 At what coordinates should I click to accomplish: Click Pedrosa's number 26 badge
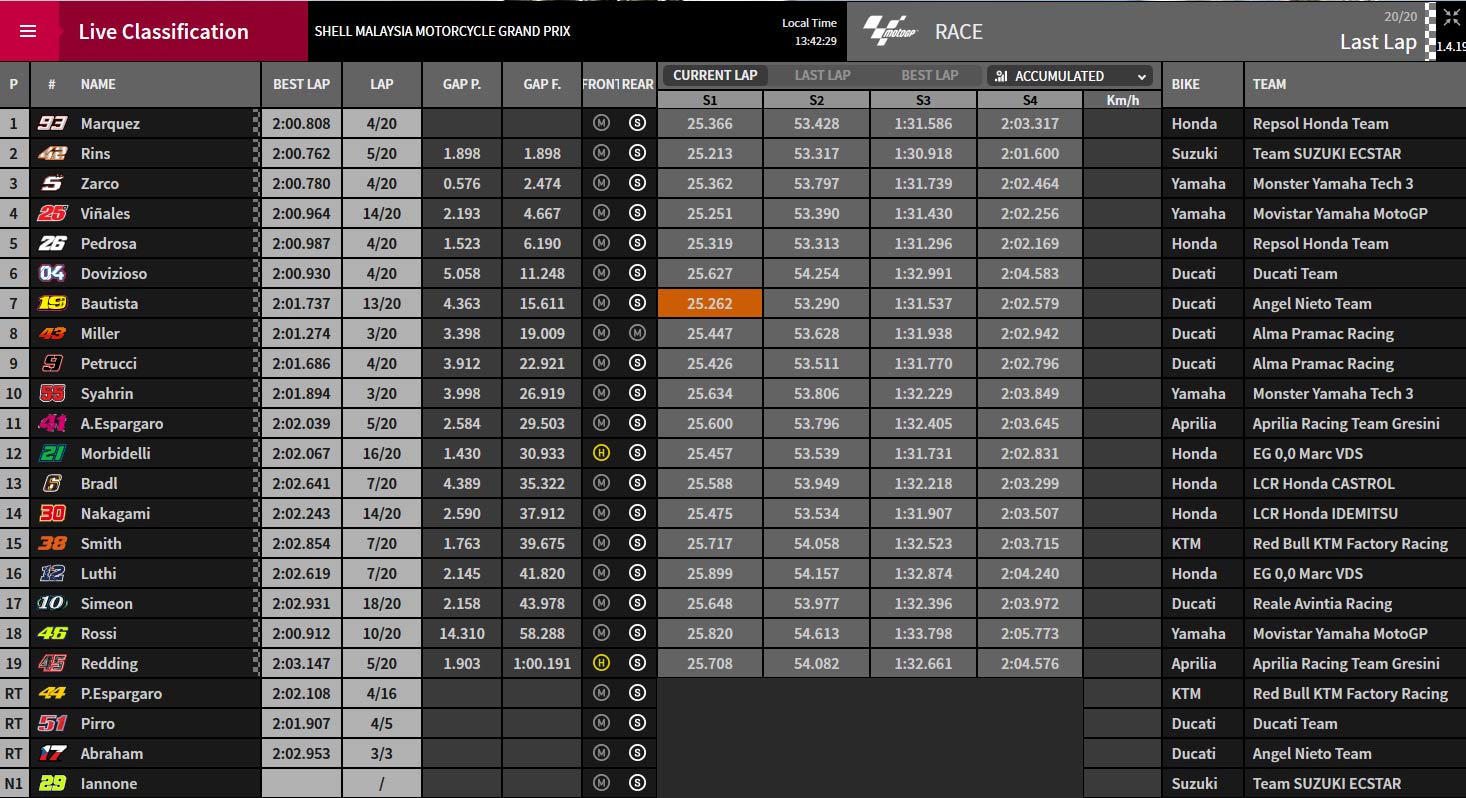click(52, 243)
